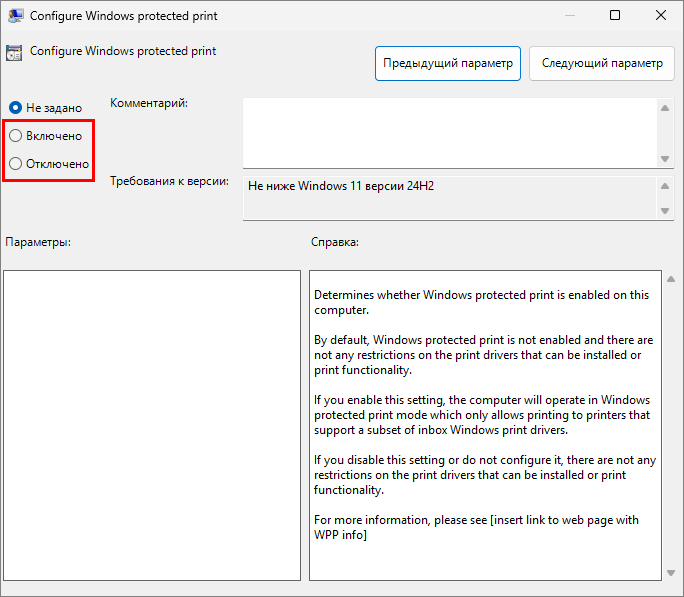Click the "Параметры:" label
This screenshot has height=597, width=684.
tap(38, 242)
